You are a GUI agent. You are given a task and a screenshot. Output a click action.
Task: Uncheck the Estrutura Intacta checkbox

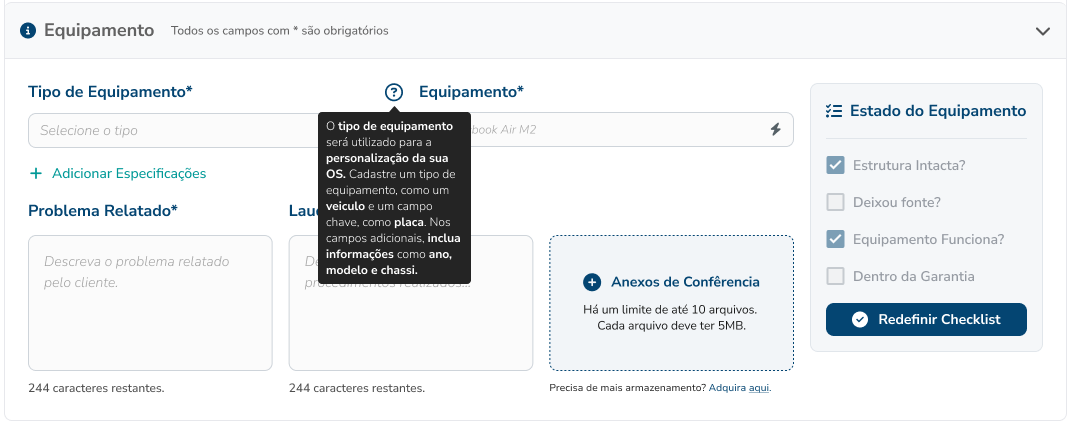pos(836,165)
